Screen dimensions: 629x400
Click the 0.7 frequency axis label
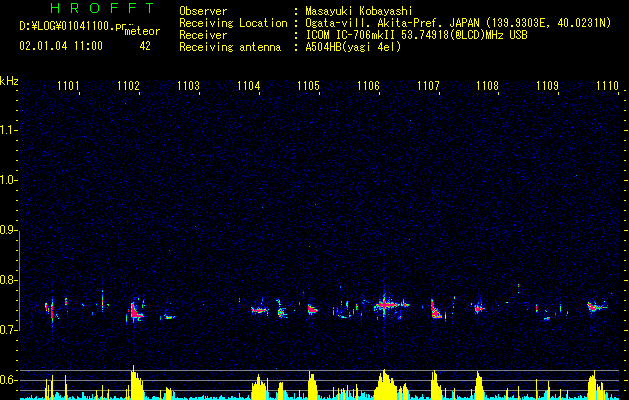(x=9, y=330)
